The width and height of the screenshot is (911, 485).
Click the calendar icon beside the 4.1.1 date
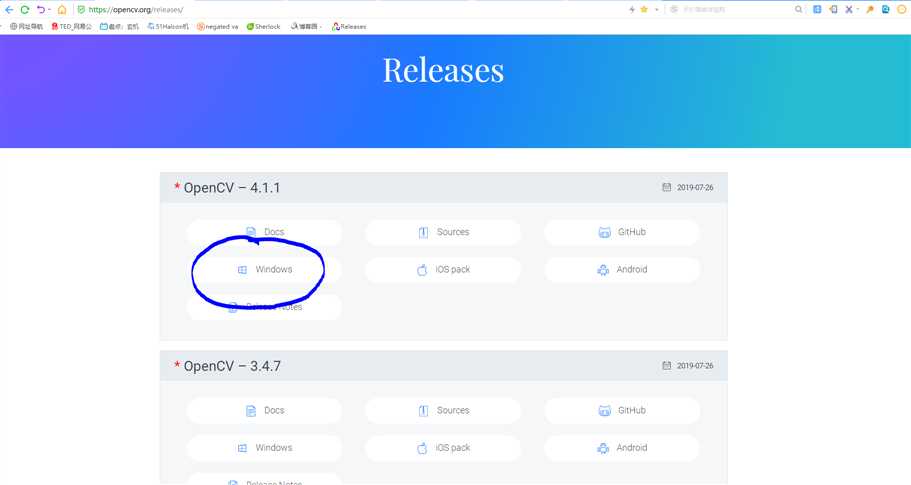666,187
